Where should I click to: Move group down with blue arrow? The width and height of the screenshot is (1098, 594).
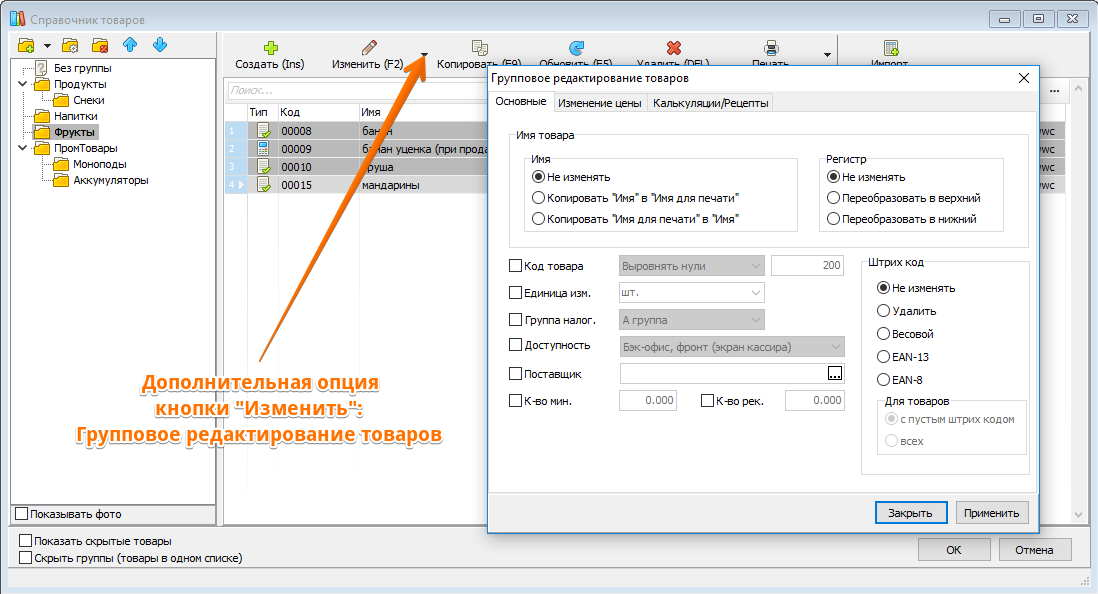pyautogui.click(x=160, y=45)
